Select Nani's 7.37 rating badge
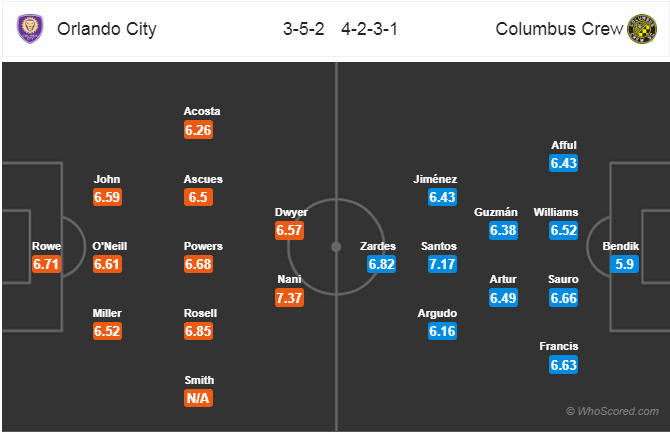Screen dimensions: 670x432 point(290,298)
